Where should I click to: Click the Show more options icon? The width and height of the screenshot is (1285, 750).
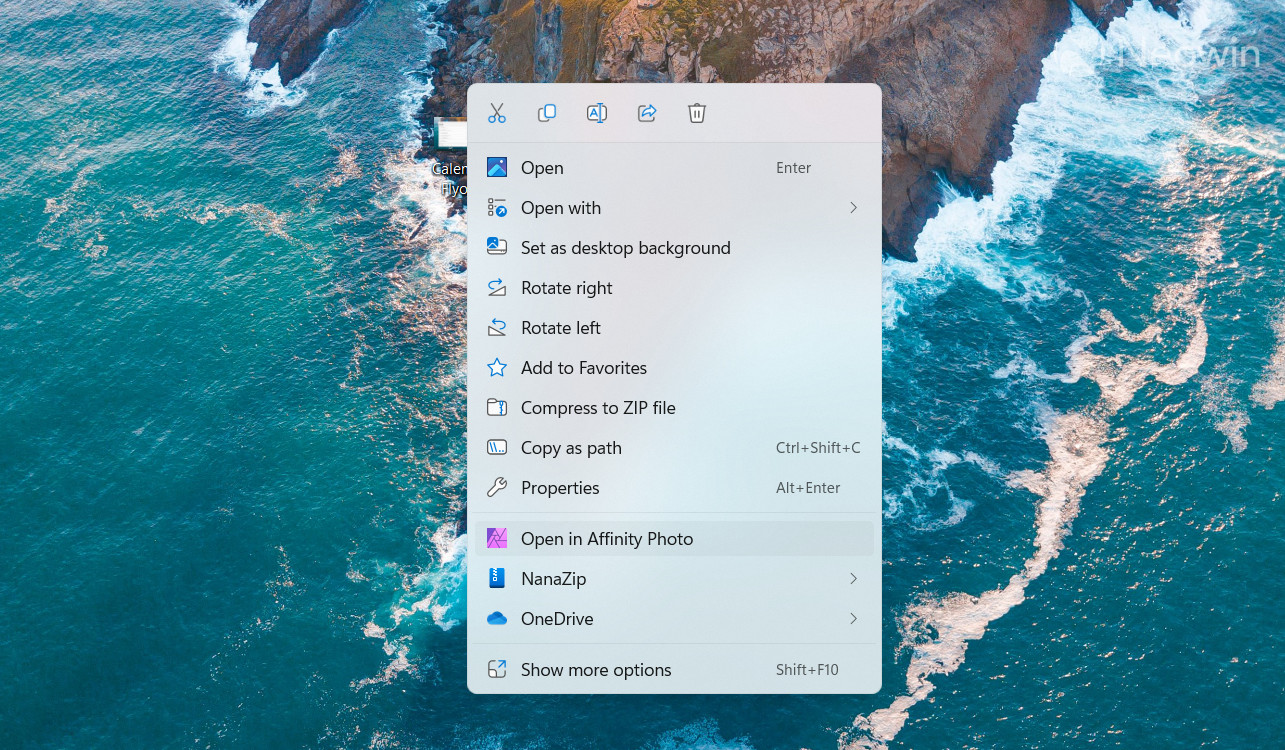coord(497,670)
